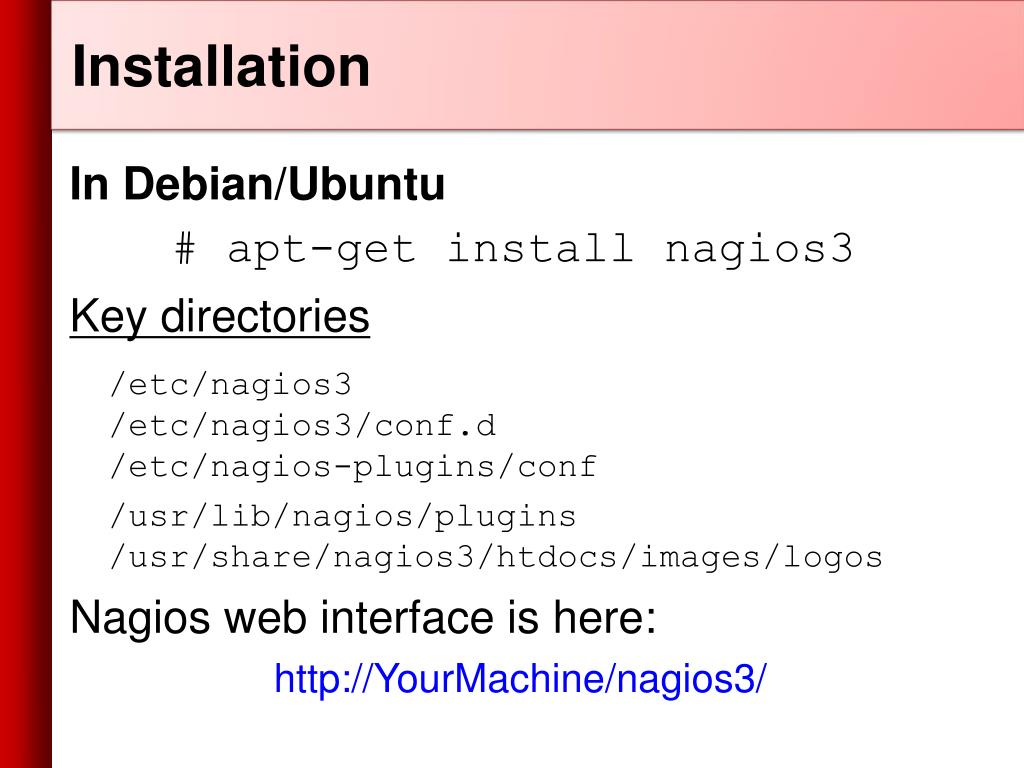Screen dimensions: 1024x768
Task: Click the word install in the command
Action: point(540,248)
